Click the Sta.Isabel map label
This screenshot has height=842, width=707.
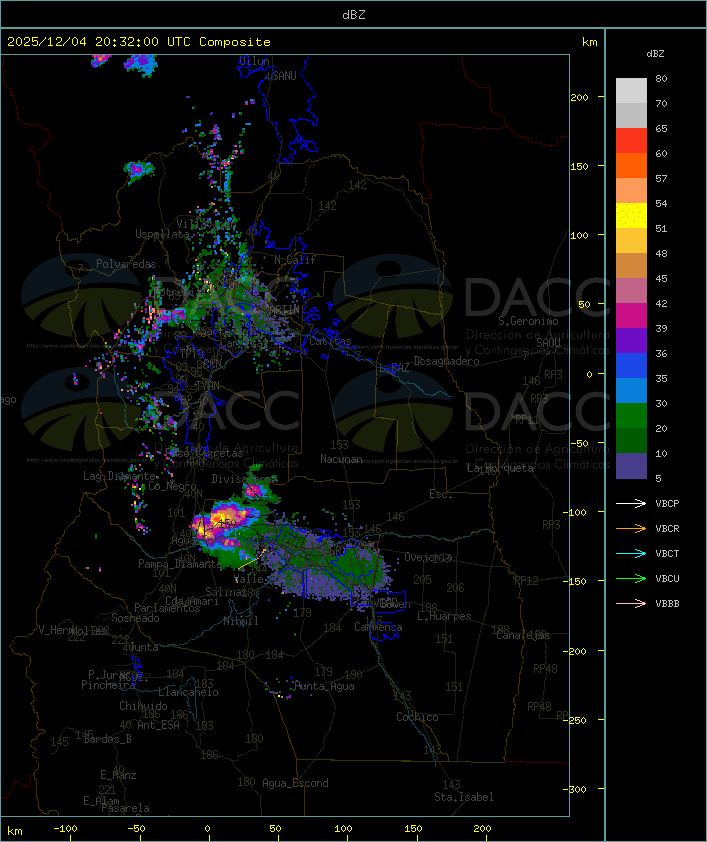point(464,797)
